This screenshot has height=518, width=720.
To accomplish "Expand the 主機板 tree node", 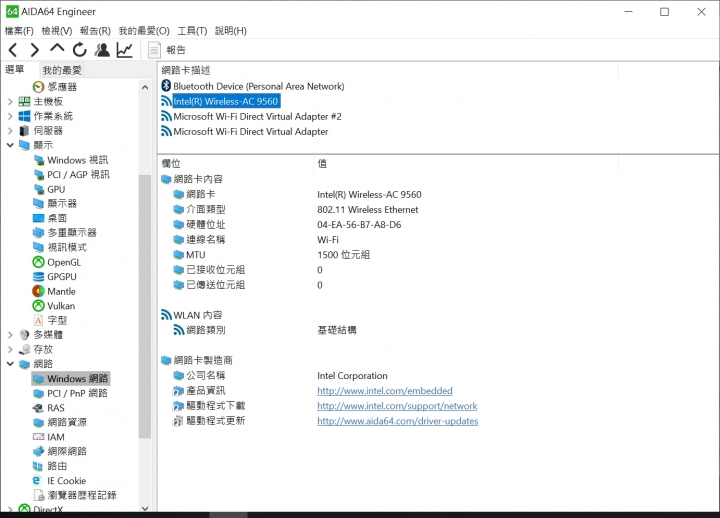I will [x=10, y=101].
